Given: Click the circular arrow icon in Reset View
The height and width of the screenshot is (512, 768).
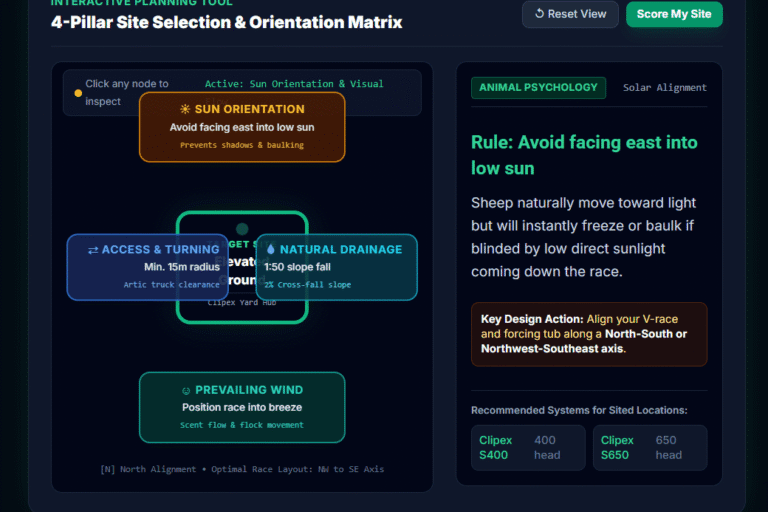Looking at the screenshot, I should click(539, 14).
